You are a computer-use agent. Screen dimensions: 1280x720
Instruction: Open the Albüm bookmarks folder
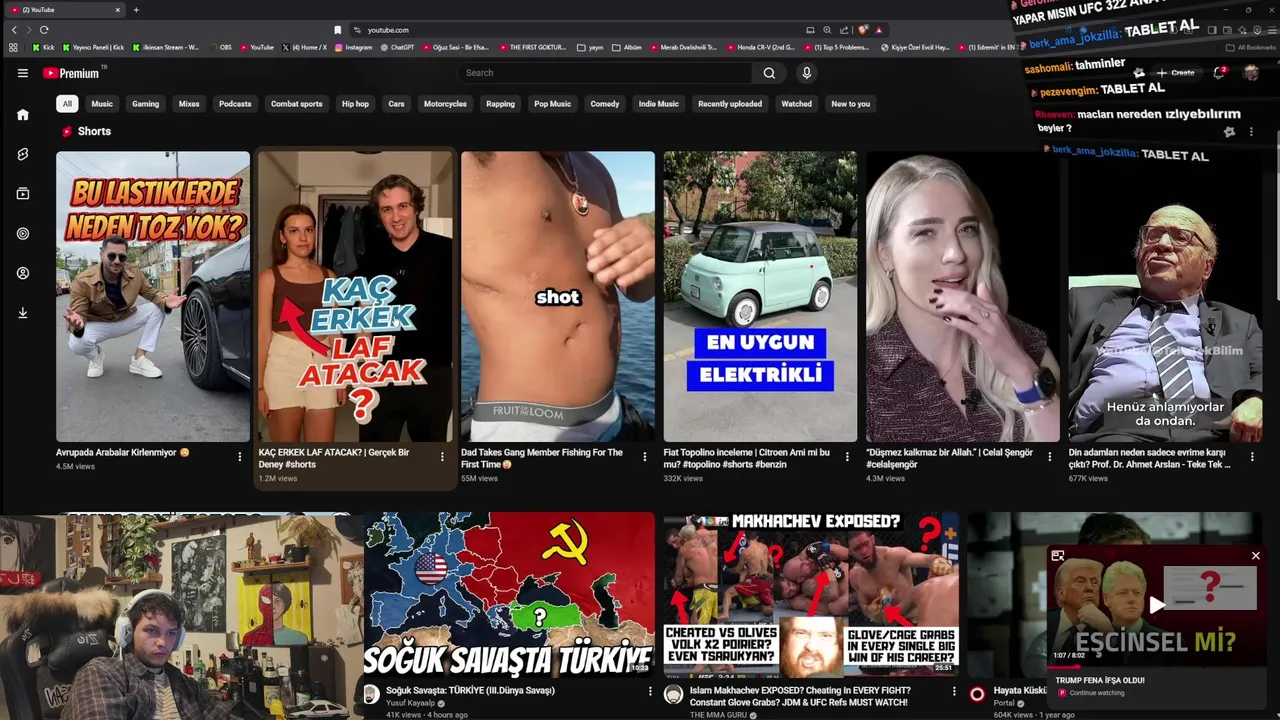(627, 47)
